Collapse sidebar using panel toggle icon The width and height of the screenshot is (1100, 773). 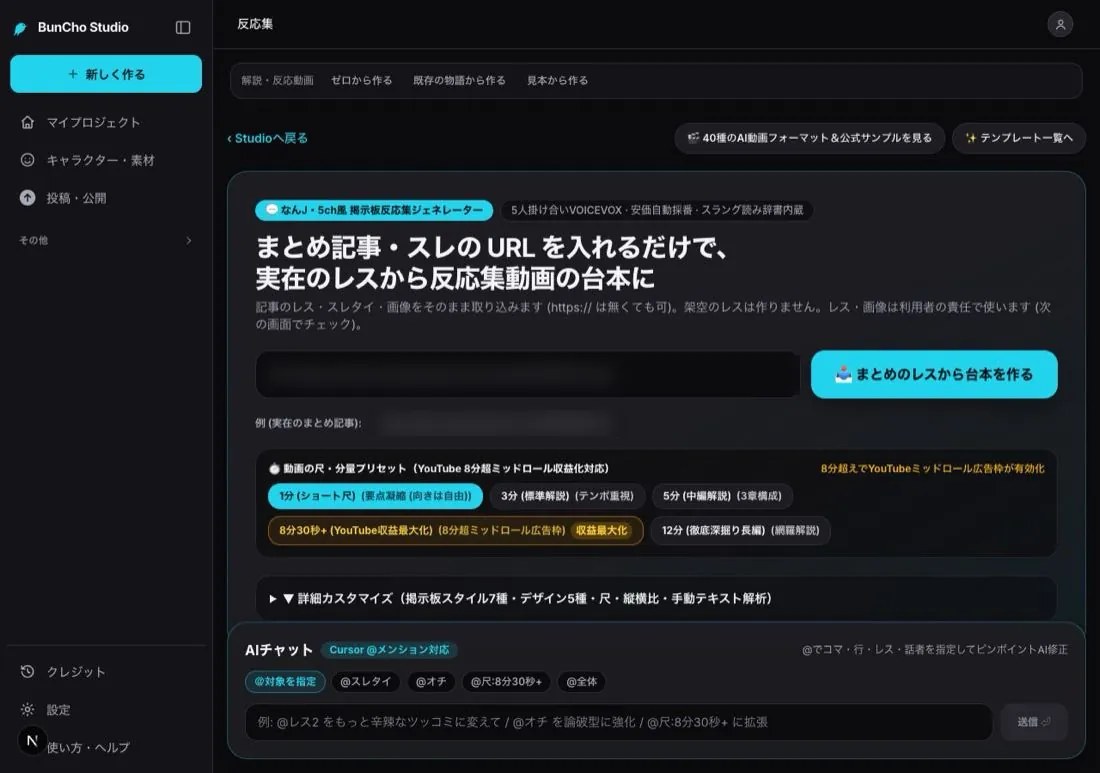tap(183, 27)
